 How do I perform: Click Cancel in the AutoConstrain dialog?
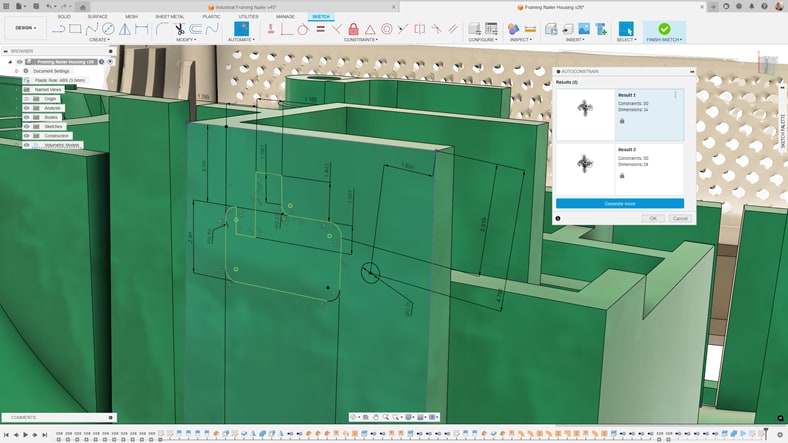point(679,218)
